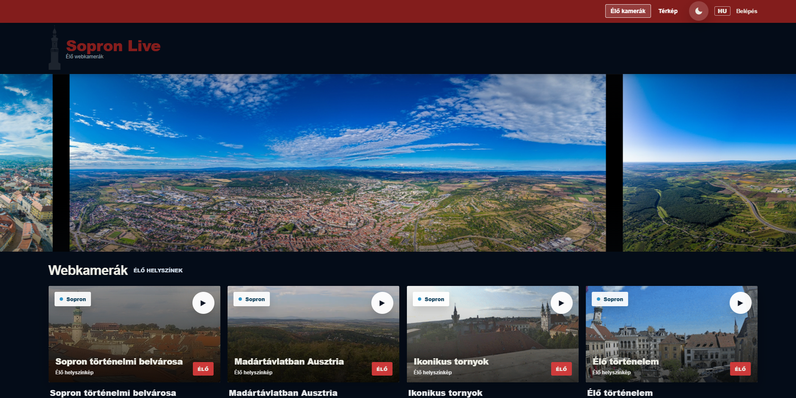Play the Élő történelem webcam
Viewport: 796px width, 398px height.
740,303
